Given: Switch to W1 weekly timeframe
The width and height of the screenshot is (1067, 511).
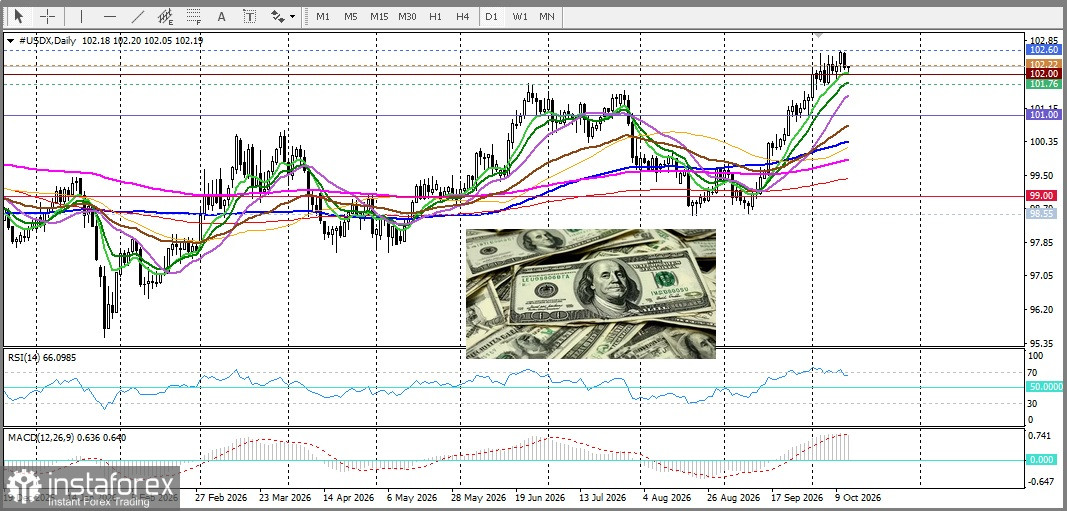Looking at the screenshot, I should click(520, 16).
